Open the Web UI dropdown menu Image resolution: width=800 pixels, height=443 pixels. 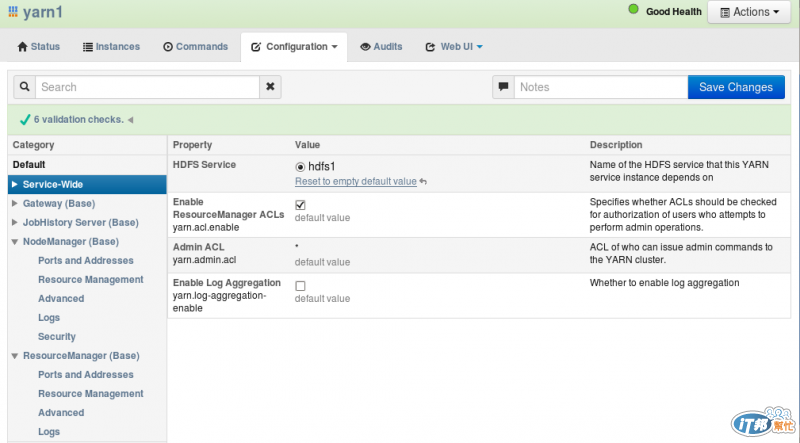click(454, 47)
